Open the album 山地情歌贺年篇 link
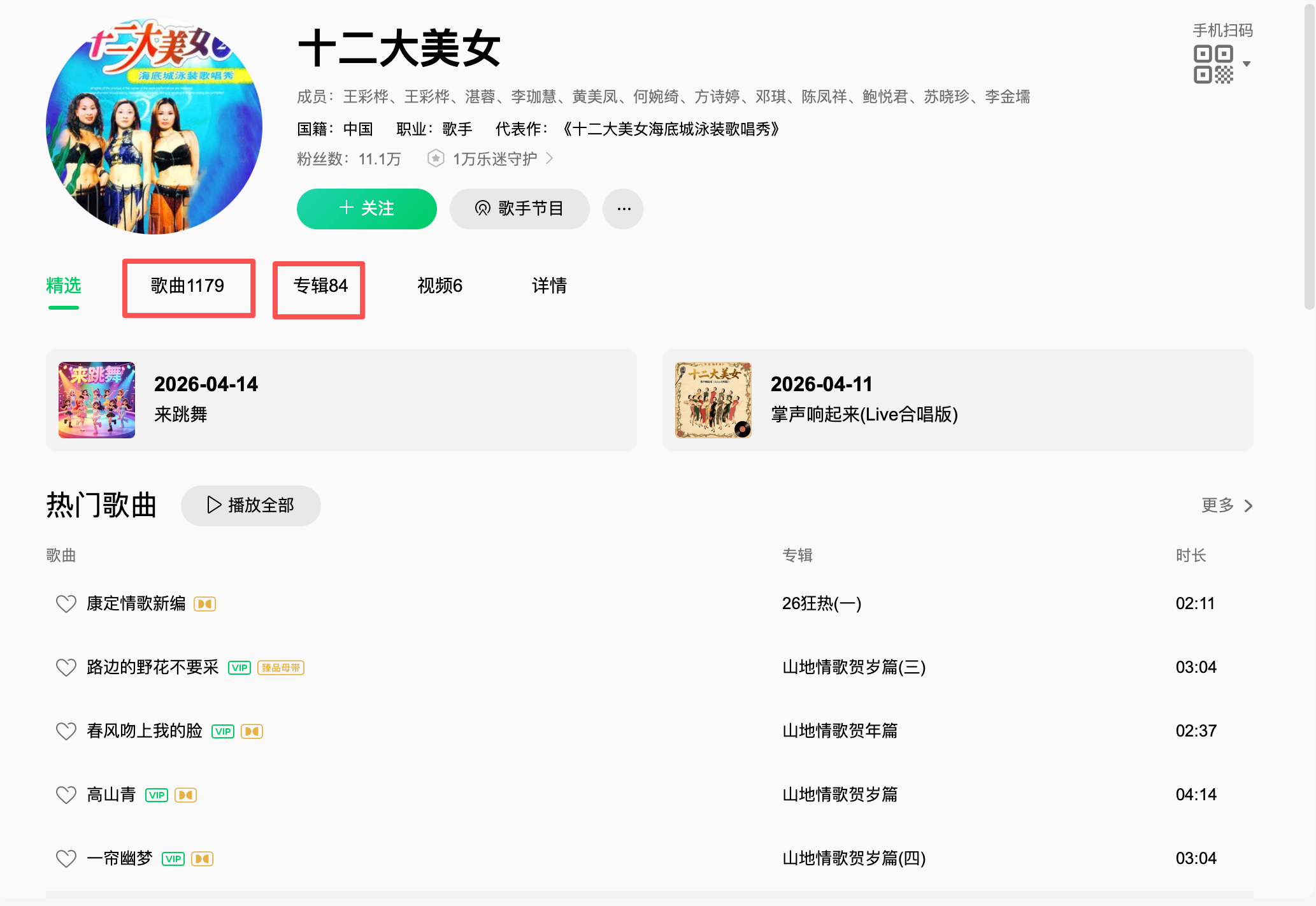 tap(840, 731)
